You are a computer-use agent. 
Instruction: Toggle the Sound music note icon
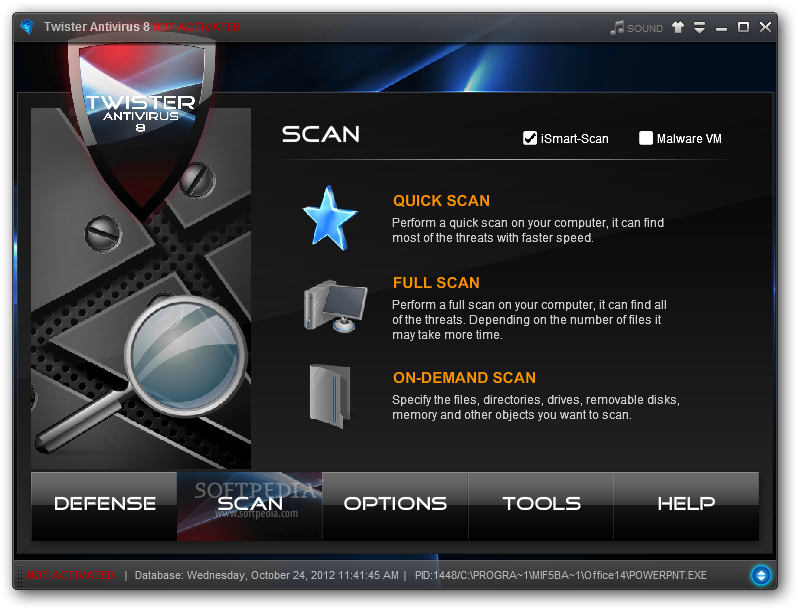(x=617, y=27)
